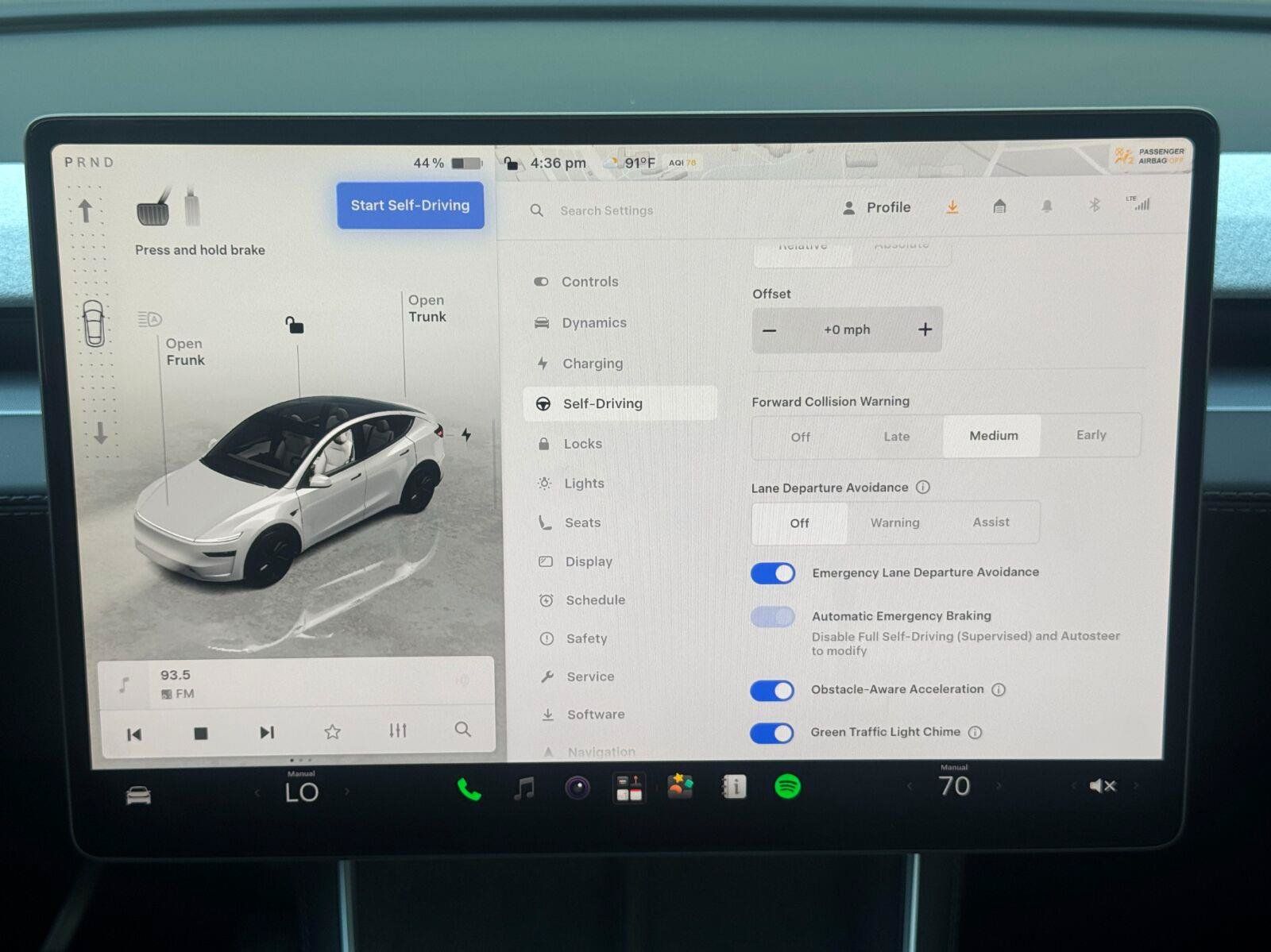Skip to next radio station
Image resolution: width=1271 pixels, height=952 pixels.
pyautogui.click(x=267, y=732)
